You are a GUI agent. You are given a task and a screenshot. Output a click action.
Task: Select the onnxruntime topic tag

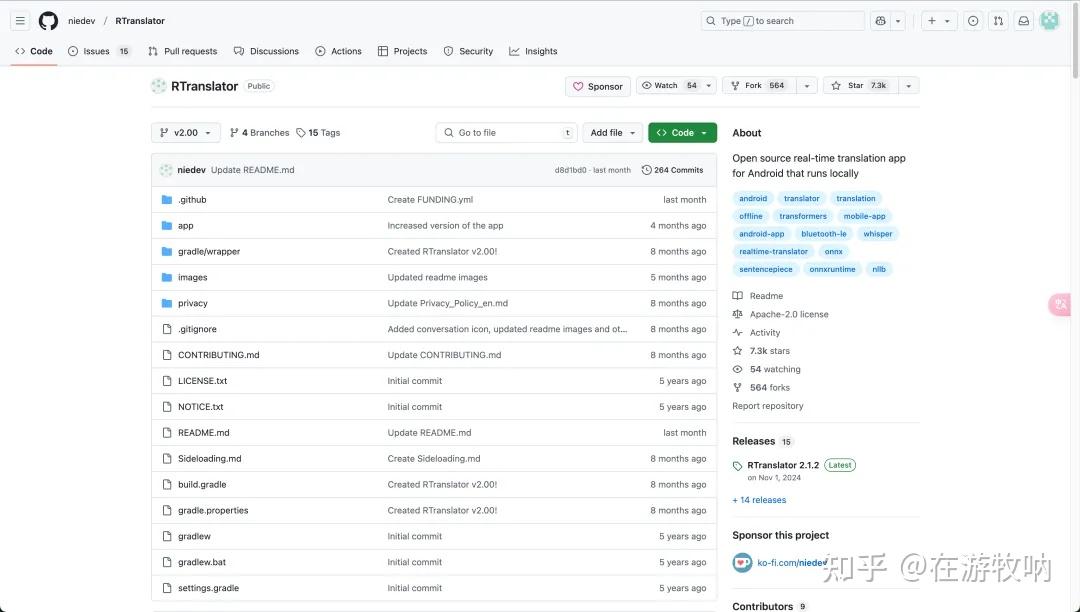(x=832, y=269)
